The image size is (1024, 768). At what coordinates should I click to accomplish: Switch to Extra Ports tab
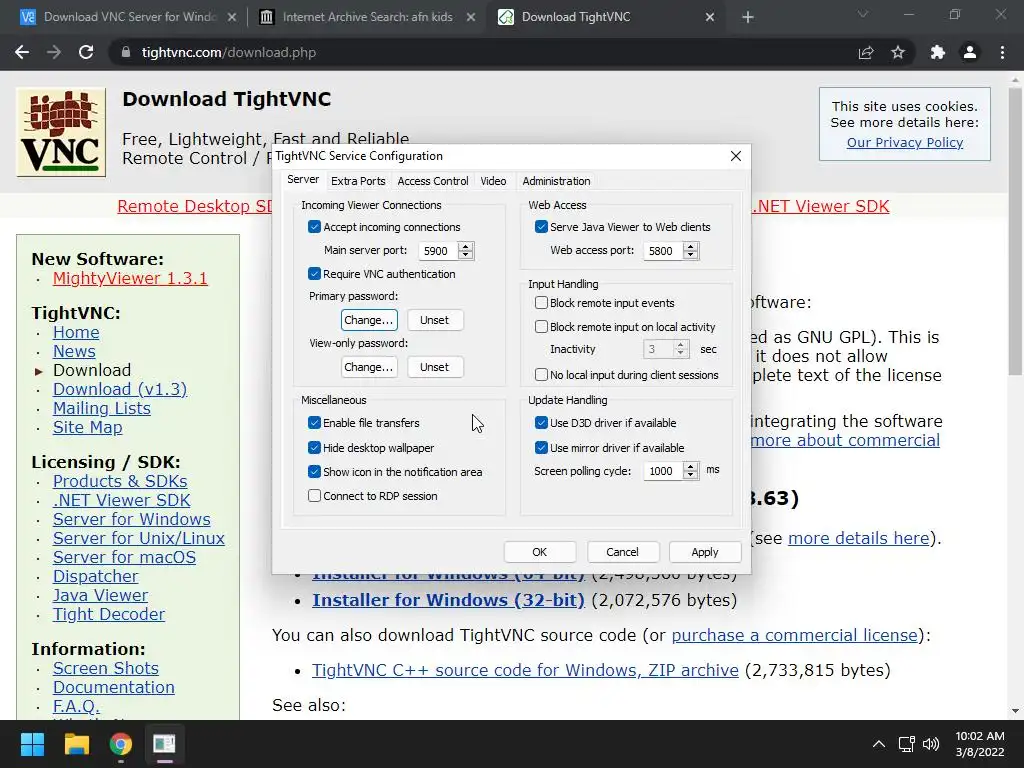click(x=358, y=181)
